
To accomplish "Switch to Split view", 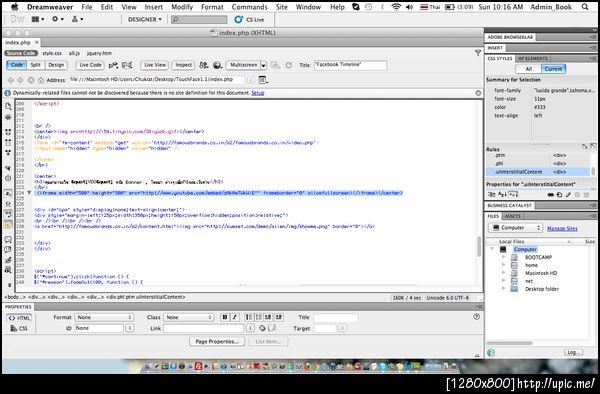I will coord(35,65).
